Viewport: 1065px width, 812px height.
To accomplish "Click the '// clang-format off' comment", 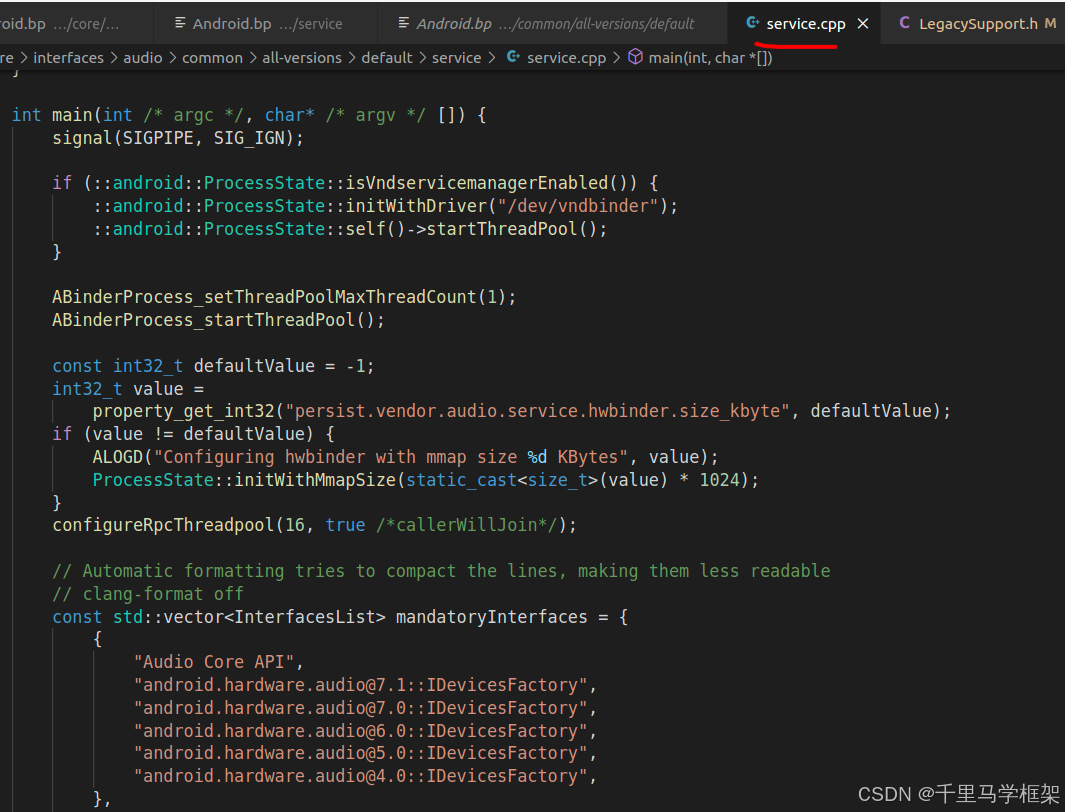I will [148, 594].
